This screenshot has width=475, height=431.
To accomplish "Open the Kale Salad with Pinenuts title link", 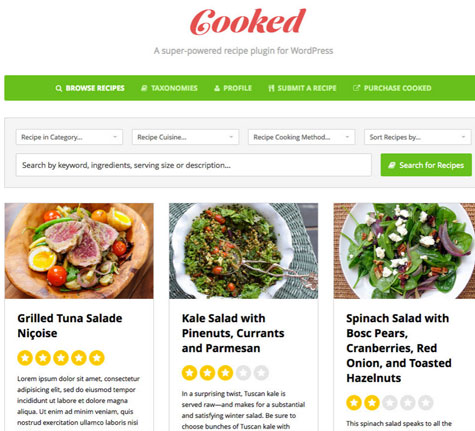I will click(x=233, y=333).
